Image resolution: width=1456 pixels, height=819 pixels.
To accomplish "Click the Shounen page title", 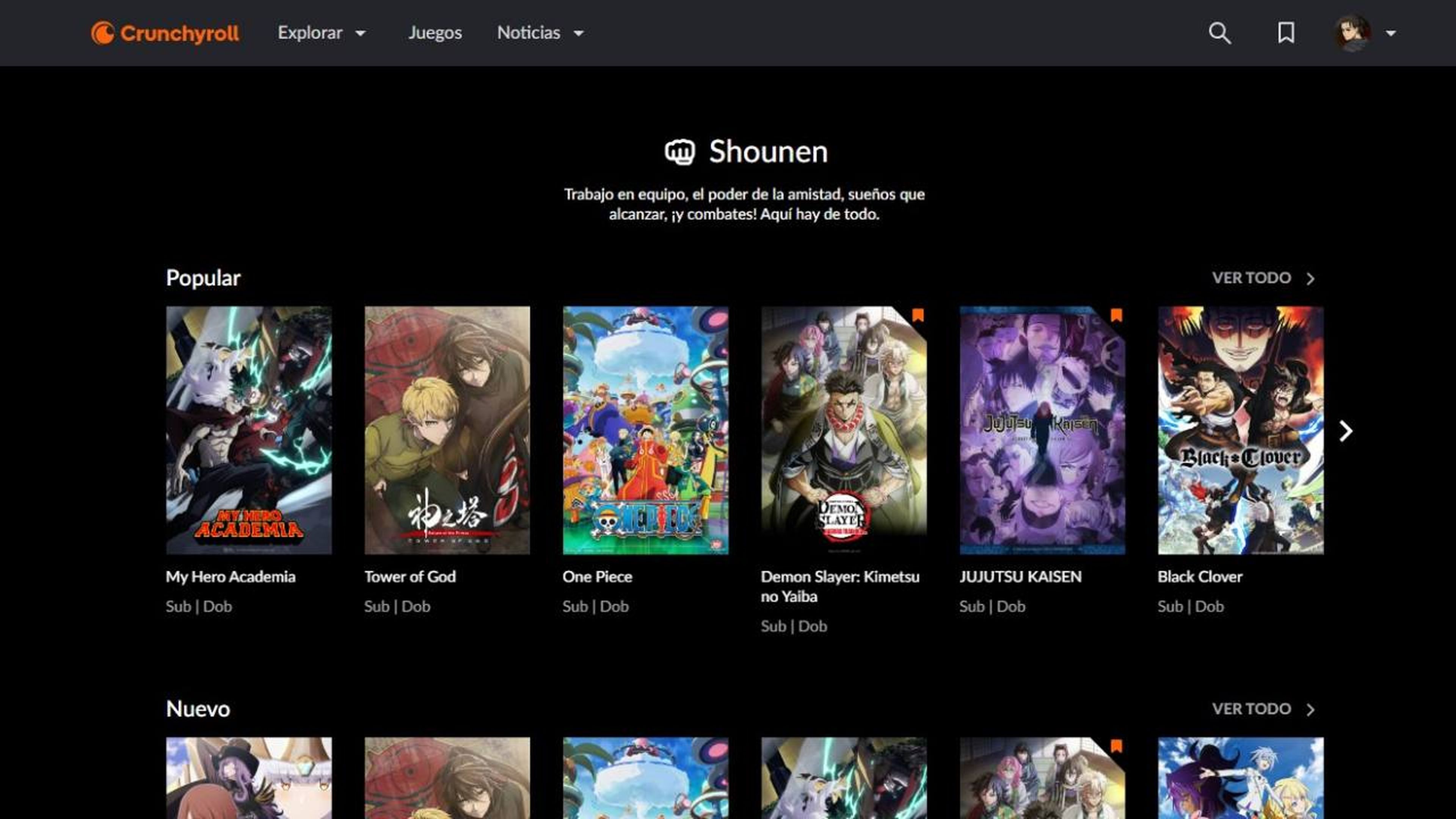I will 768,152.
